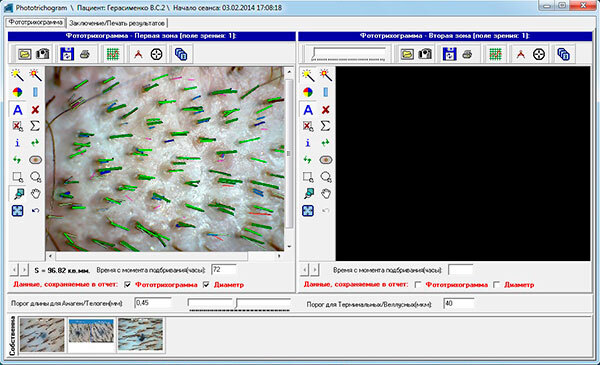Click scroll-right arrow of image horizontal scrollbar
The height and width of the screenshot is (365, 600).
tap(279, 256)
